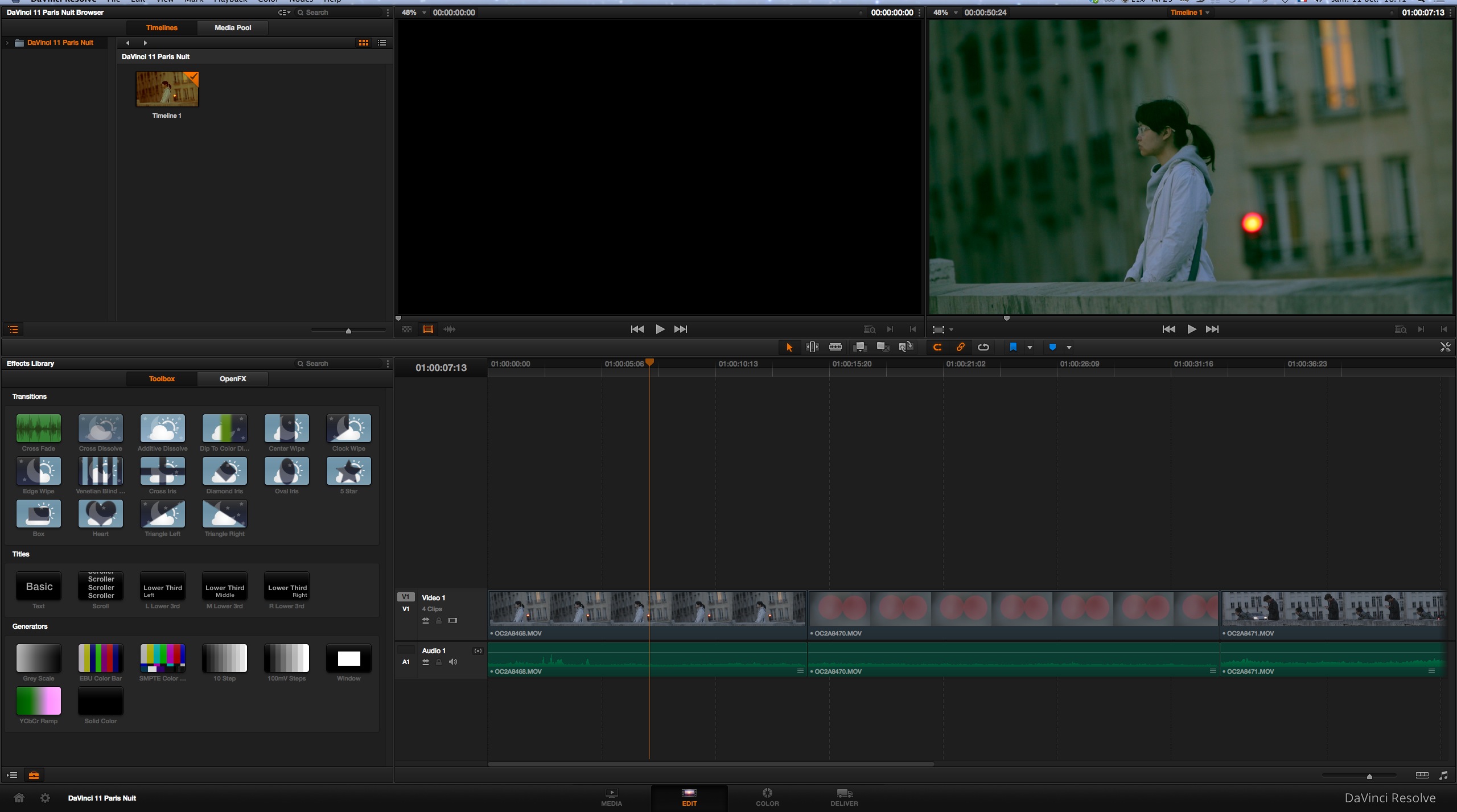The image size is (1457, 812).
Task: Add a flag using the blue flag icon
Action: coord(1013,347)
